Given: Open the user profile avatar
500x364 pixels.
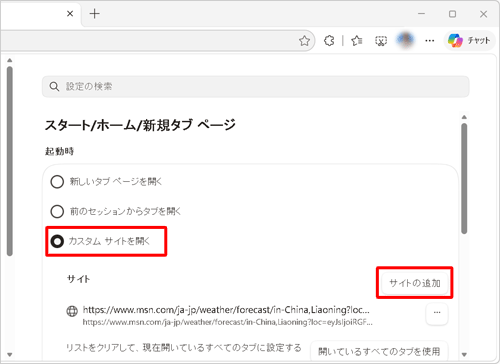Looking at the screenshot, I should click(405, 40).
